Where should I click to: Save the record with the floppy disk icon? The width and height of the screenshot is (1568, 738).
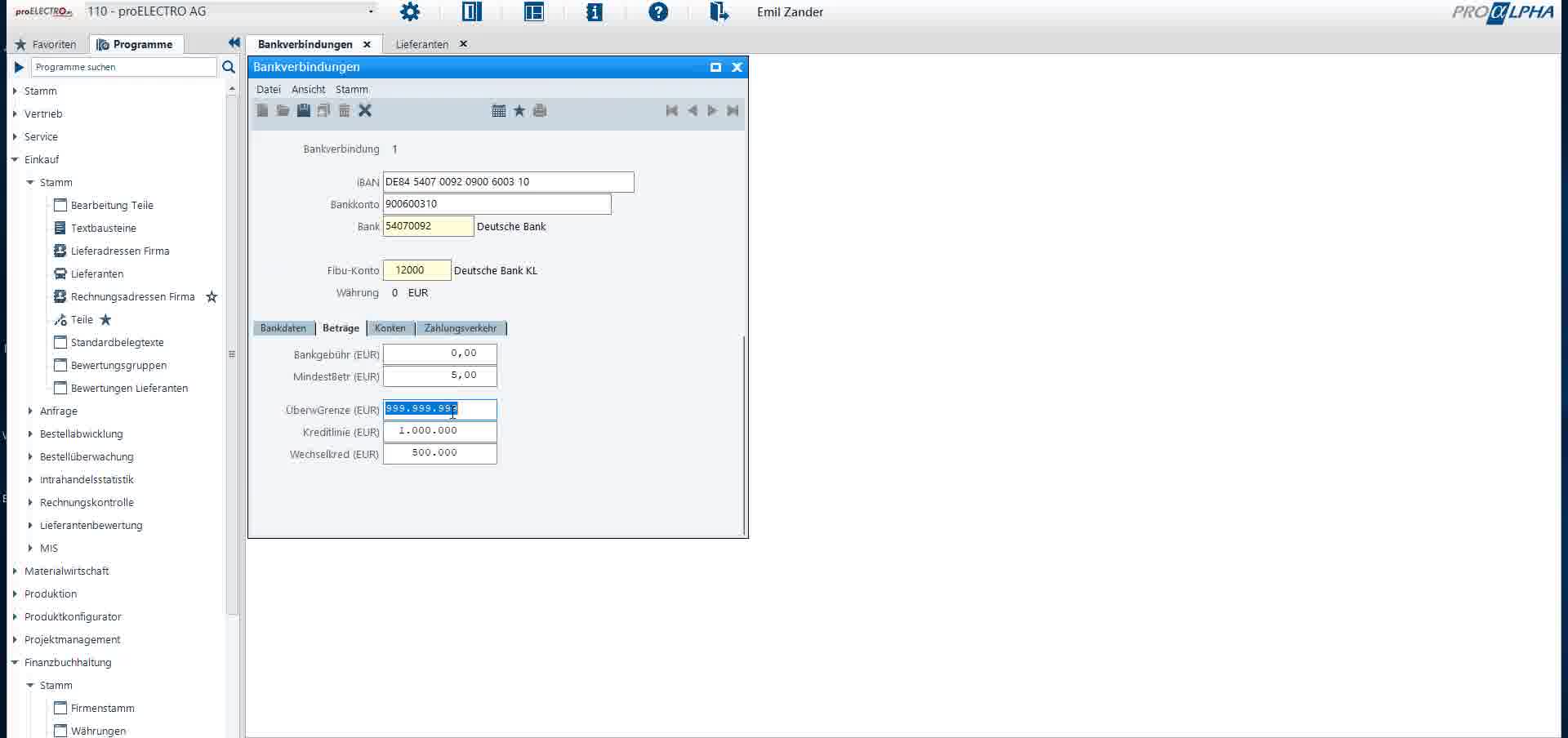[303, 110]
